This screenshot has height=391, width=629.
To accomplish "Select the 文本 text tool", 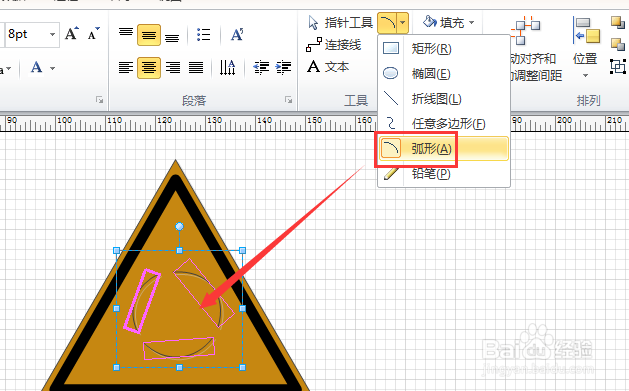I will coord(328,67).
